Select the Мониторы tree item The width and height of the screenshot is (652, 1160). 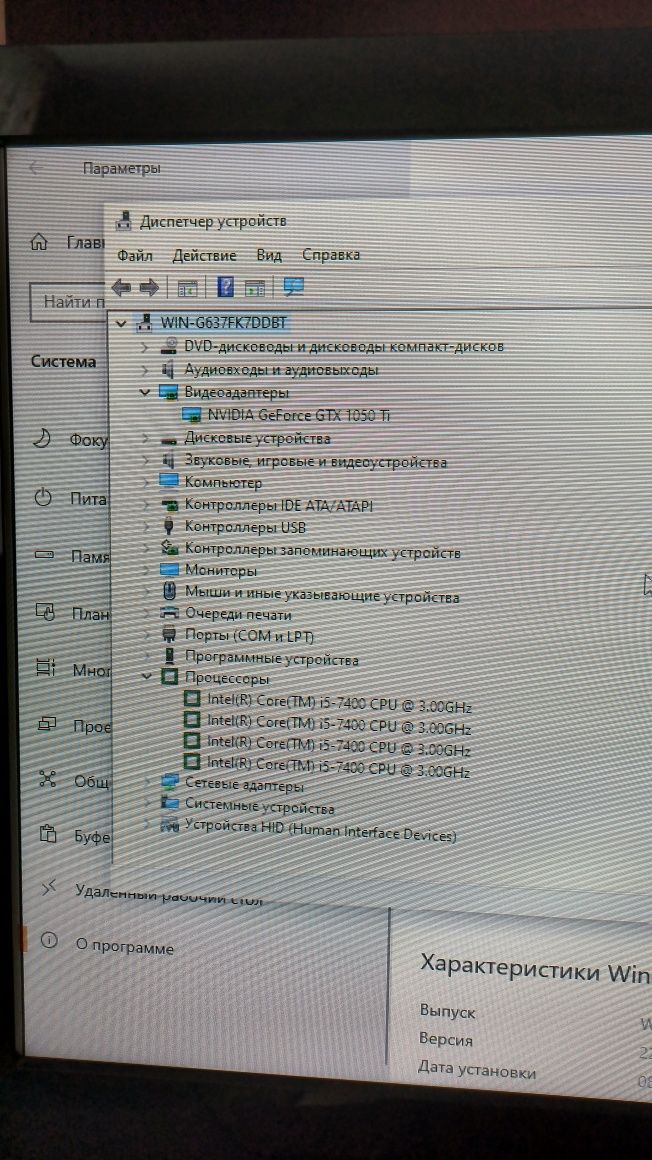pyautogui.click(x=221, y=571)
